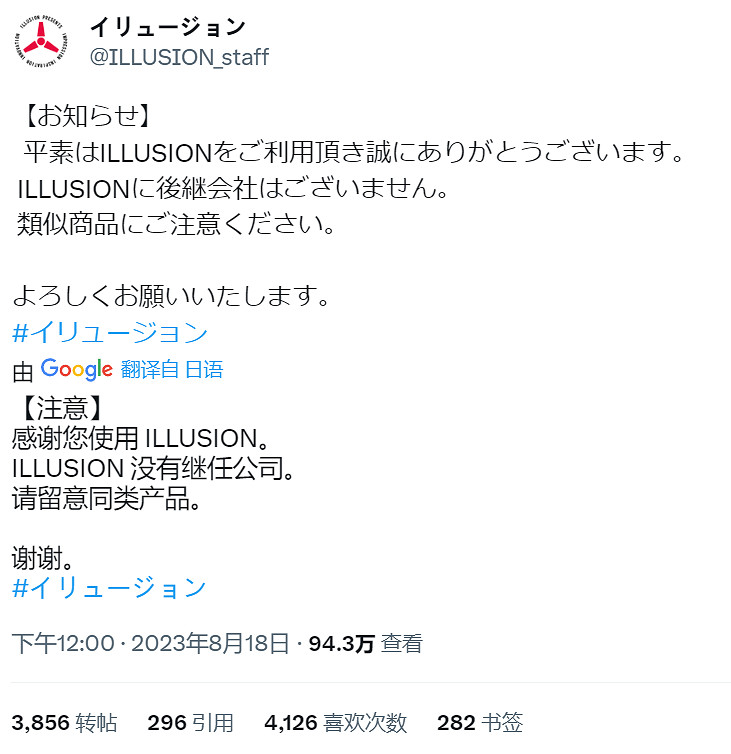Click the first #イリュージョン hashtag in original text

click(x=110, y=333)
